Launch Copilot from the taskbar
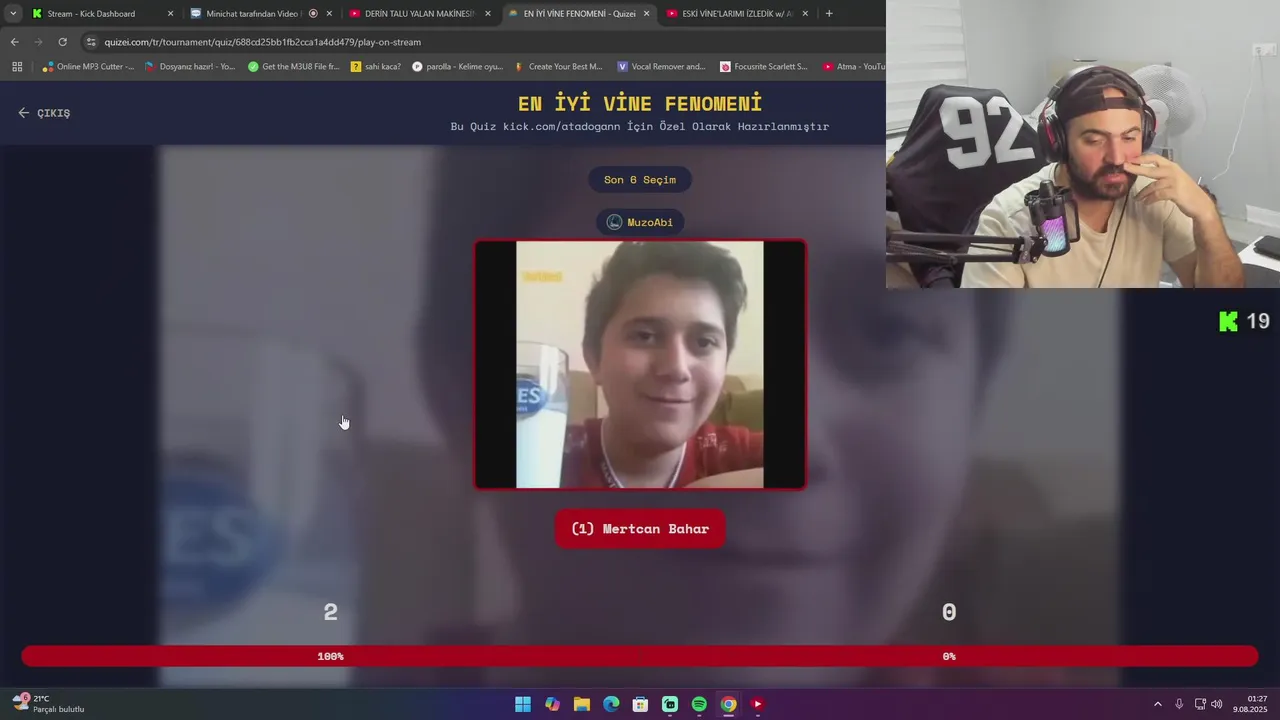This screenshot has height=720, width=1280. click(x=552, y=704)
